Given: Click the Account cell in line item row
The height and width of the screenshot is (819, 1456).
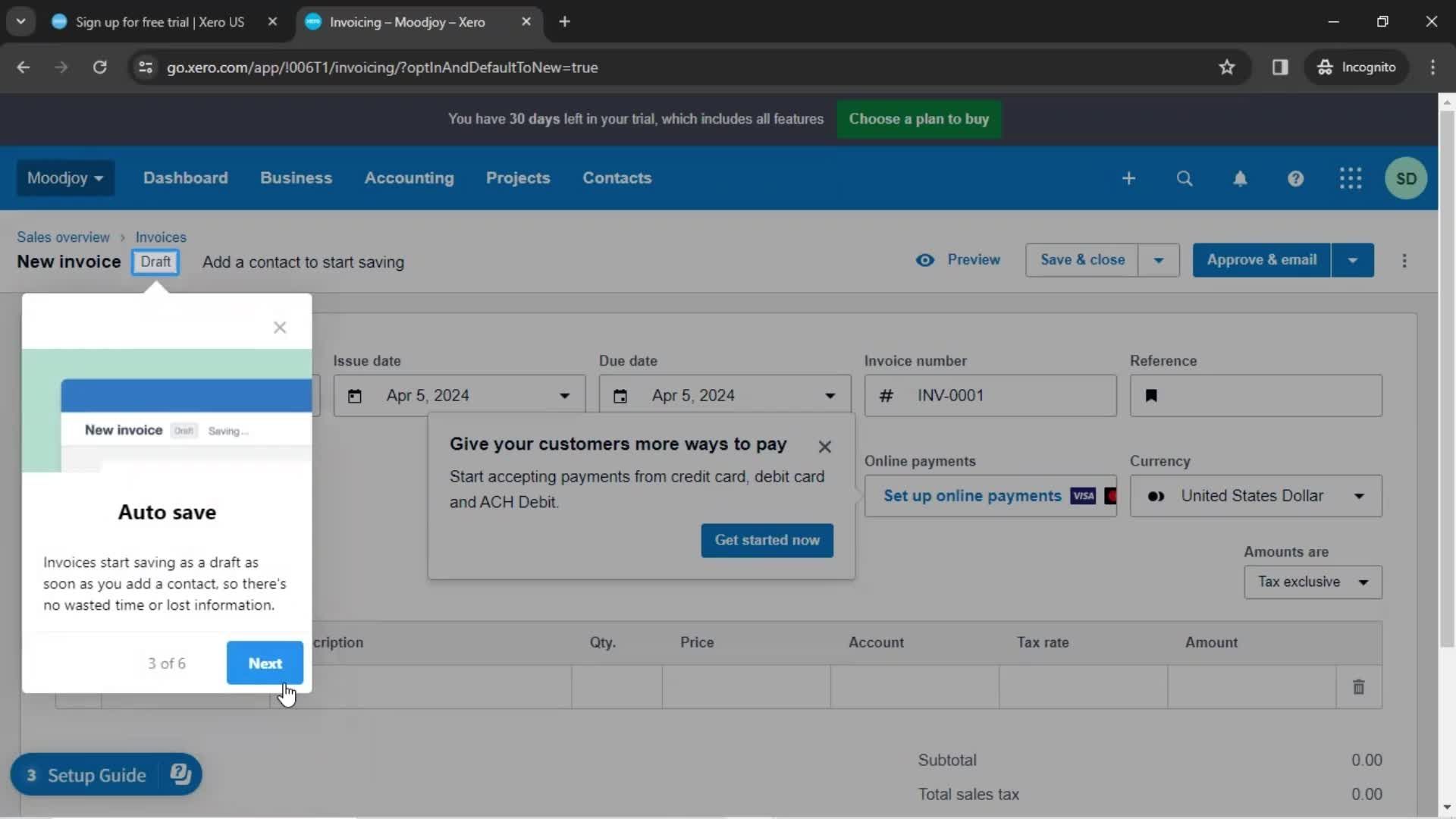Looking at the screenshot, I should pos(915,687).
